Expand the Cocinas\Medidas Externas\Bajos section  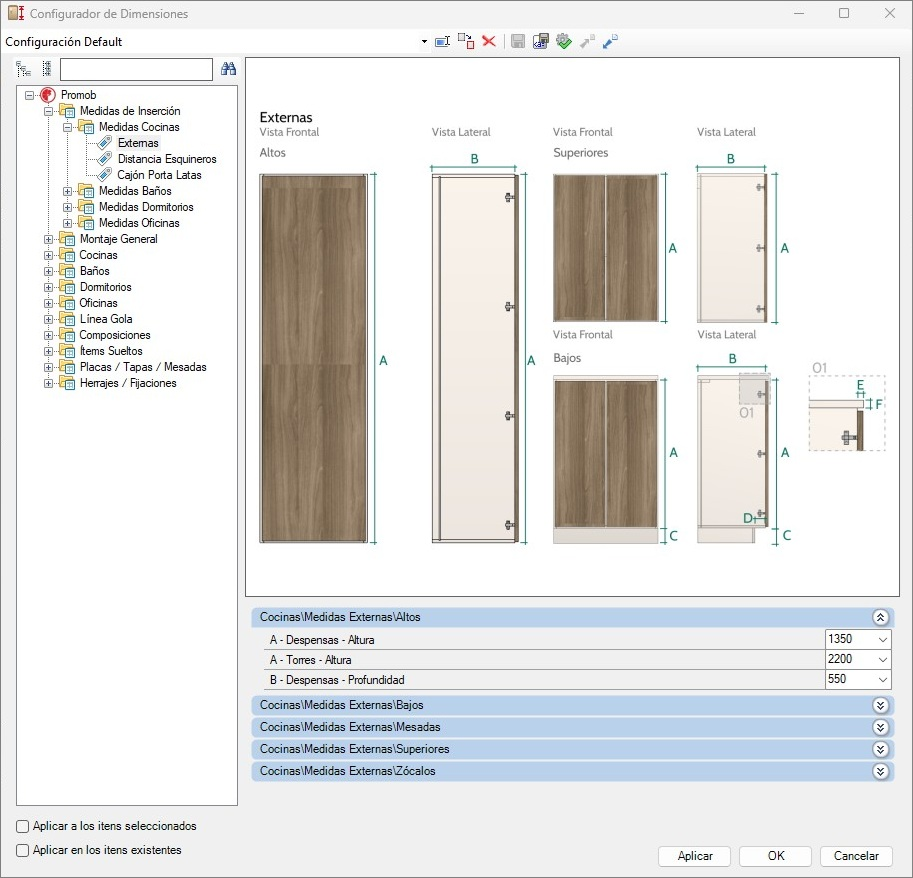880,705
